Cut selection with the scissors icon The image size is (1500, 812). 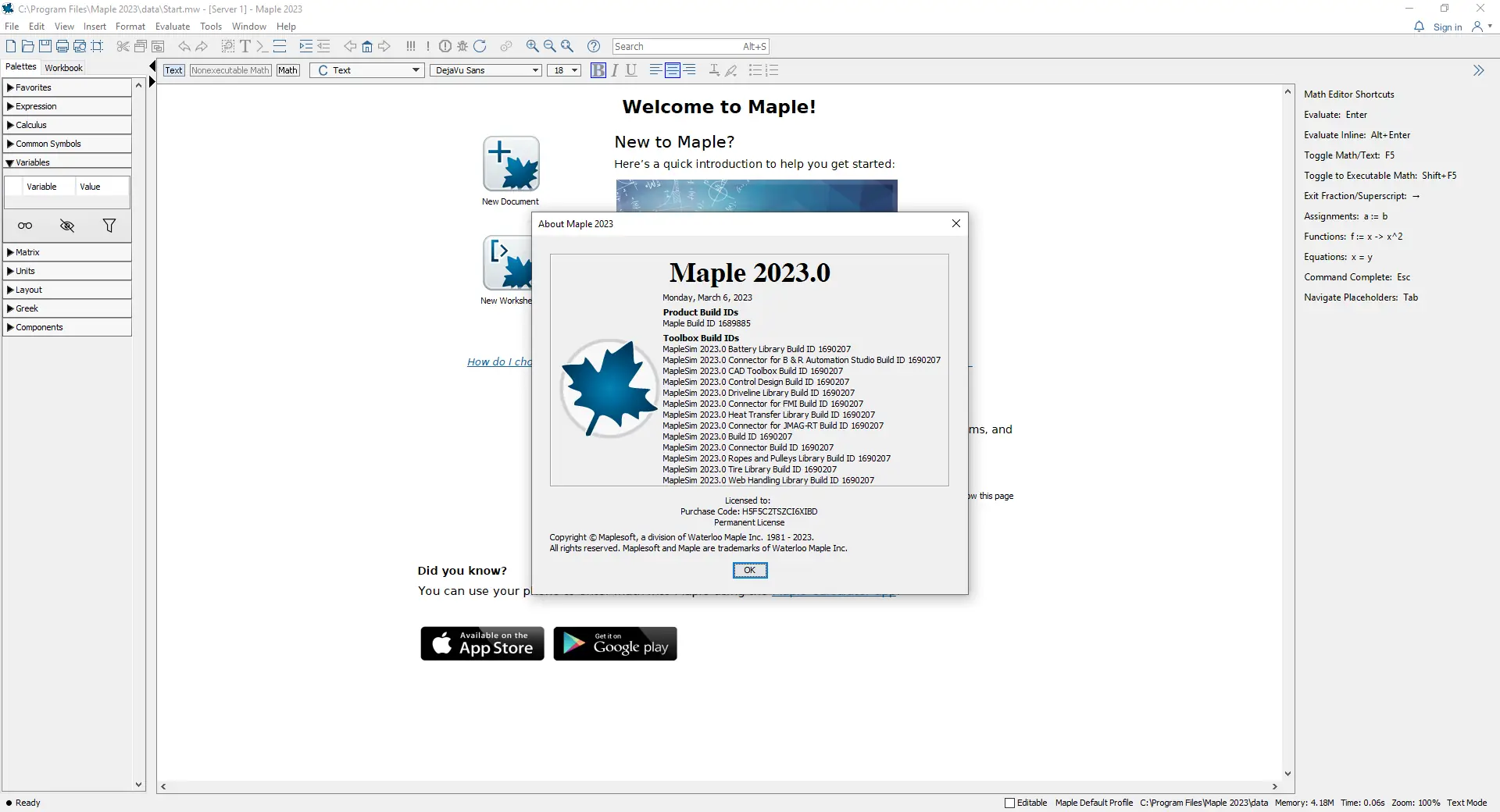123,47
